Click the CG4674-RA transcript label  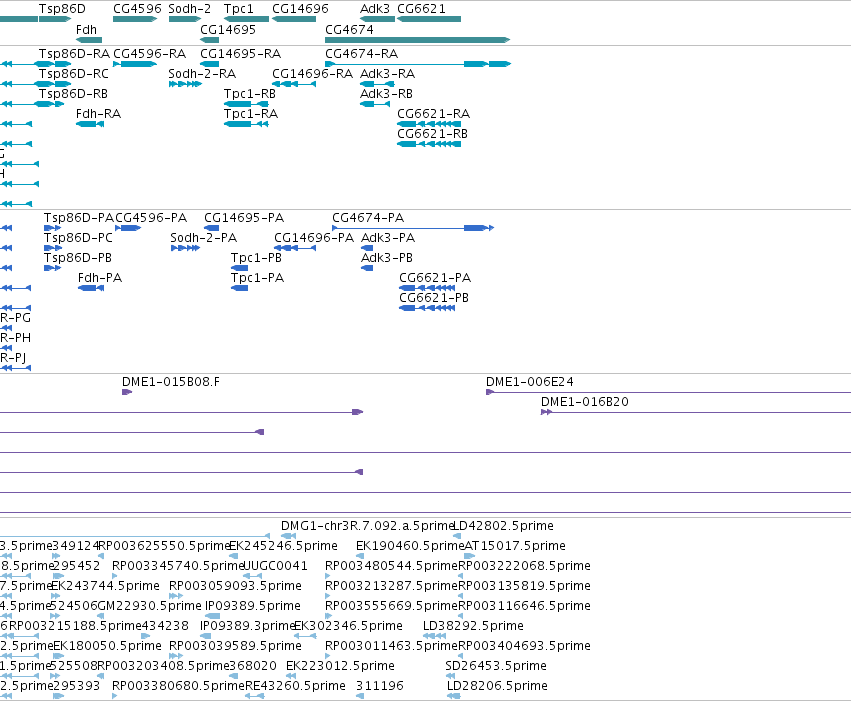tap(361, 53)
